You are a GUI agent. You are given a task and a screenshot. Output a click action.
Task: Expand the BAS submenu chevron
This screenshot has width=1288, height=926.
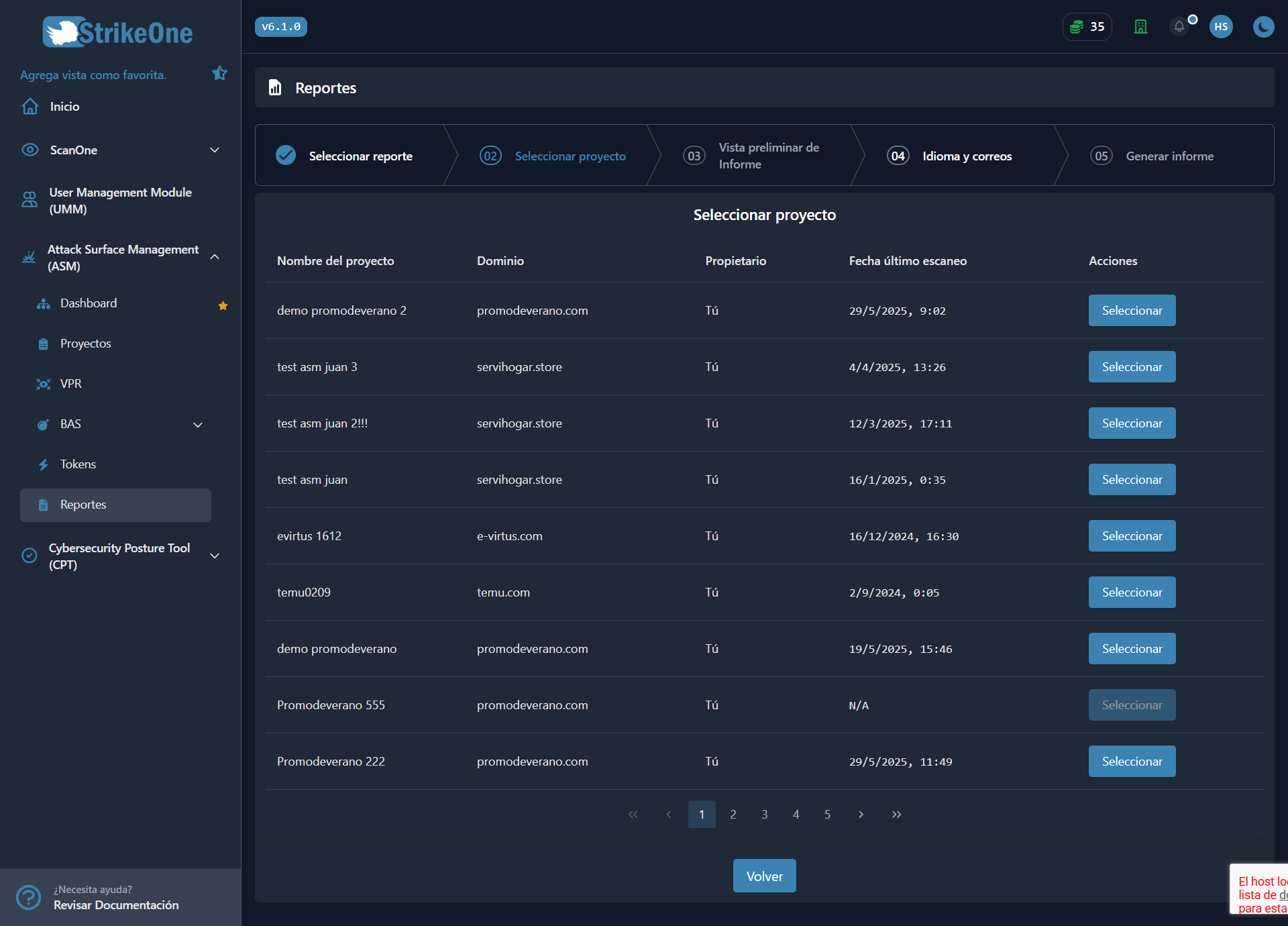click(x=198, y=425)
